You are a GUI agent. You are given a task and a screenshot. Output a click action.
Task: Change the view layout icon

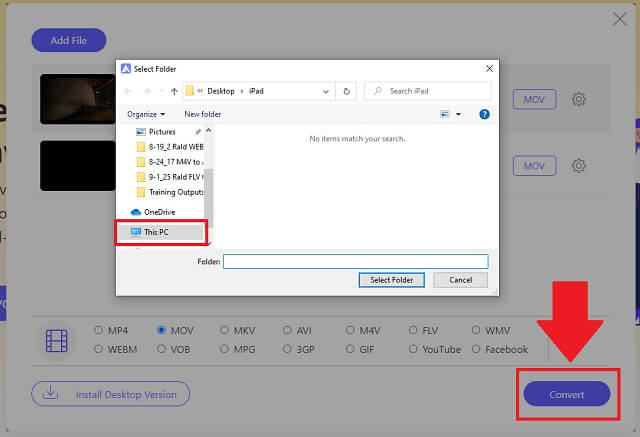[445, 114]
